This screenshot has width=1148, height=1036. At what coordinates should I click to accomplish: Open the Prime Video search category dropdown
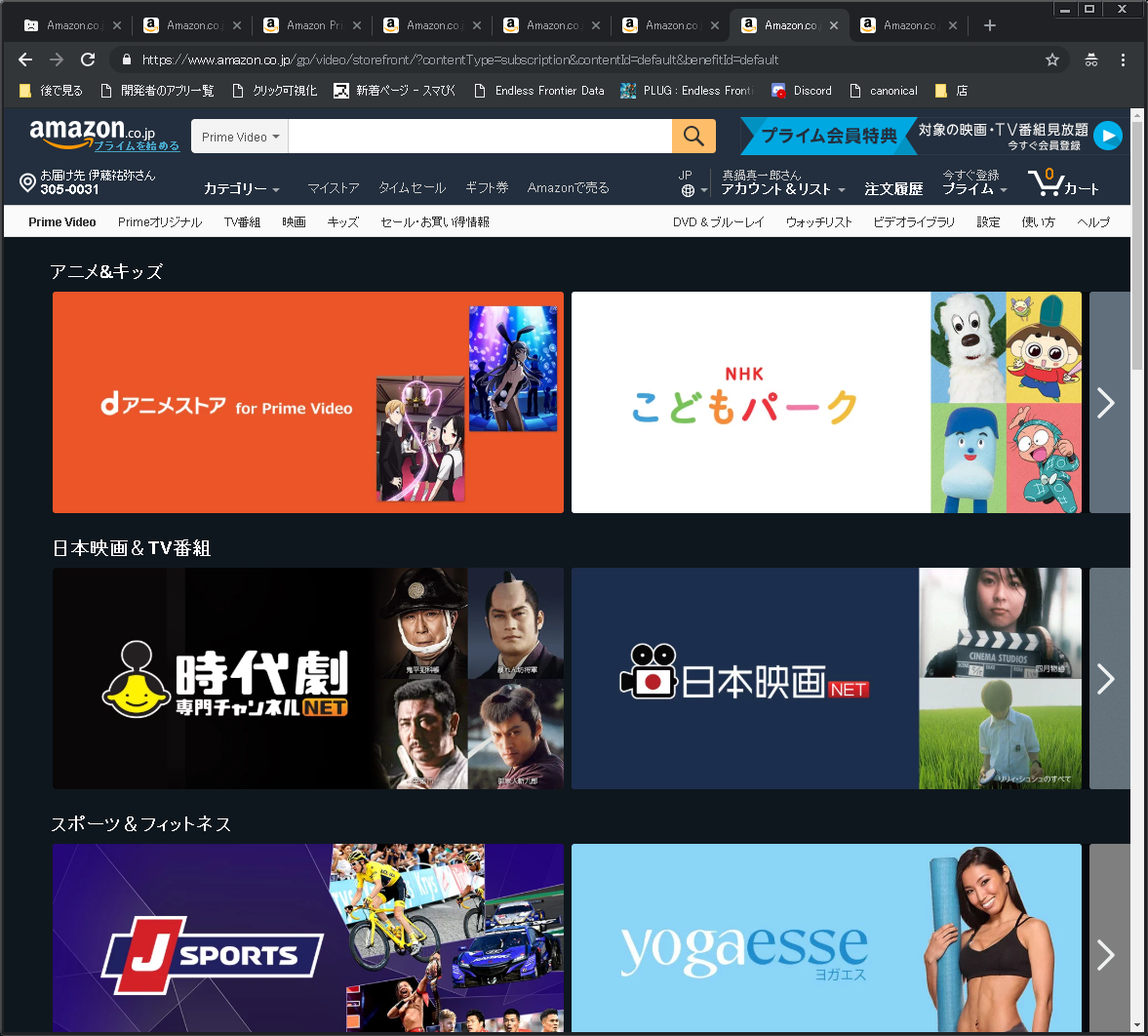click(240, 137)
